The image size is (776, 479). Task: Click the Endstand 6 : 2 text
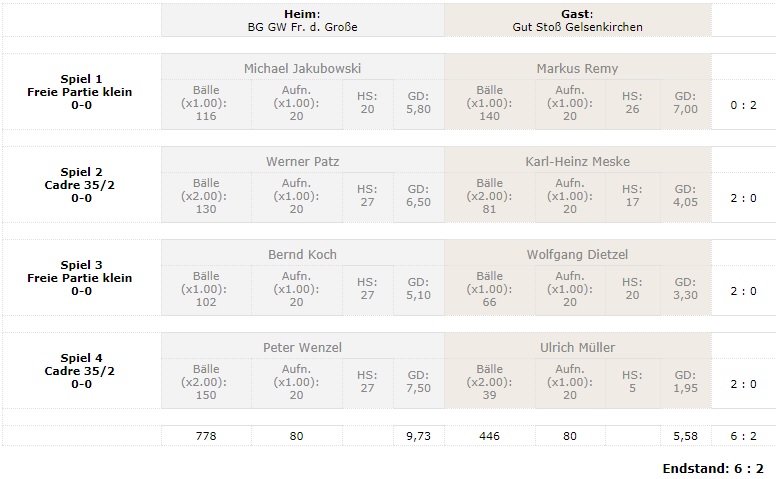click(712, 468)
